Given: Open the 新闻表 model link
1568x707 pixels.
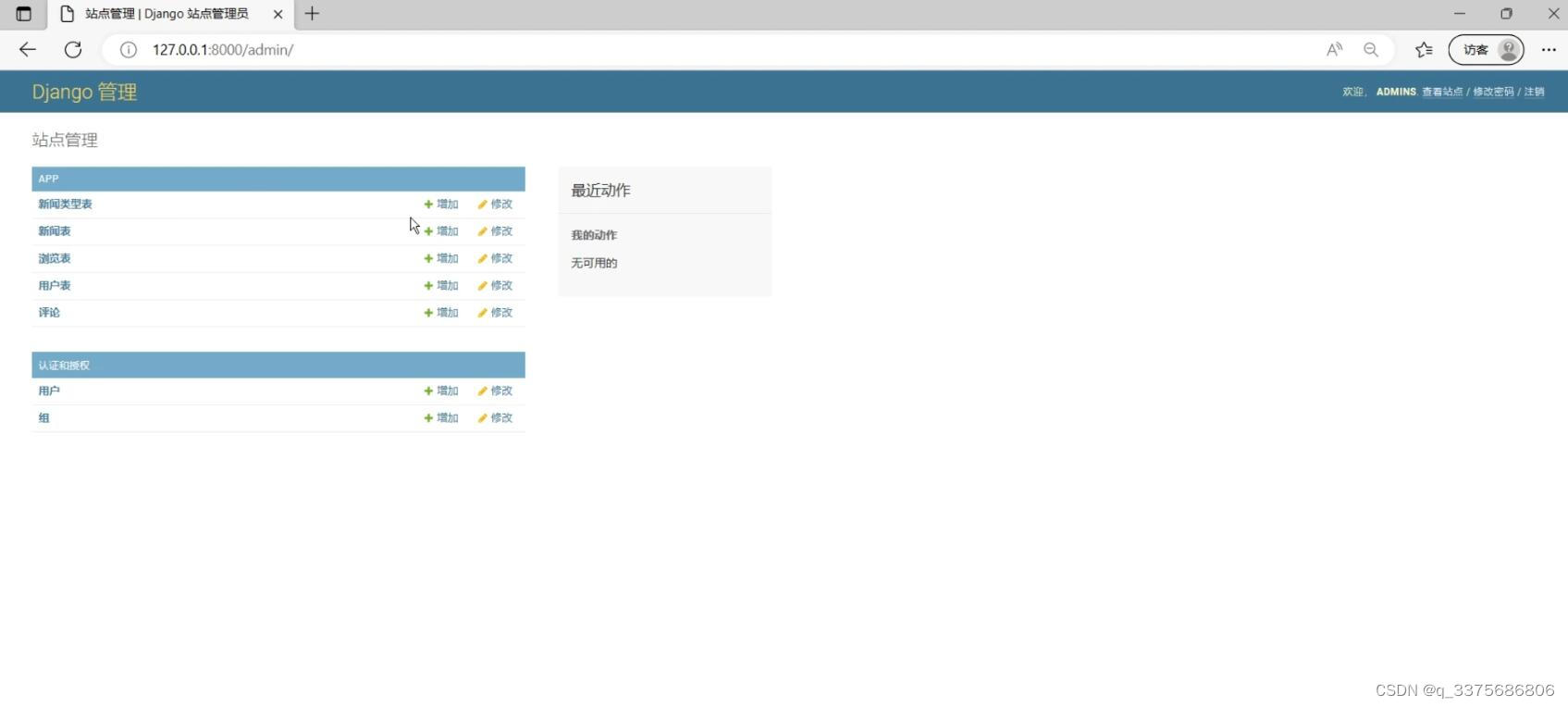Looking at the screenshot, I should click(55, 230).
